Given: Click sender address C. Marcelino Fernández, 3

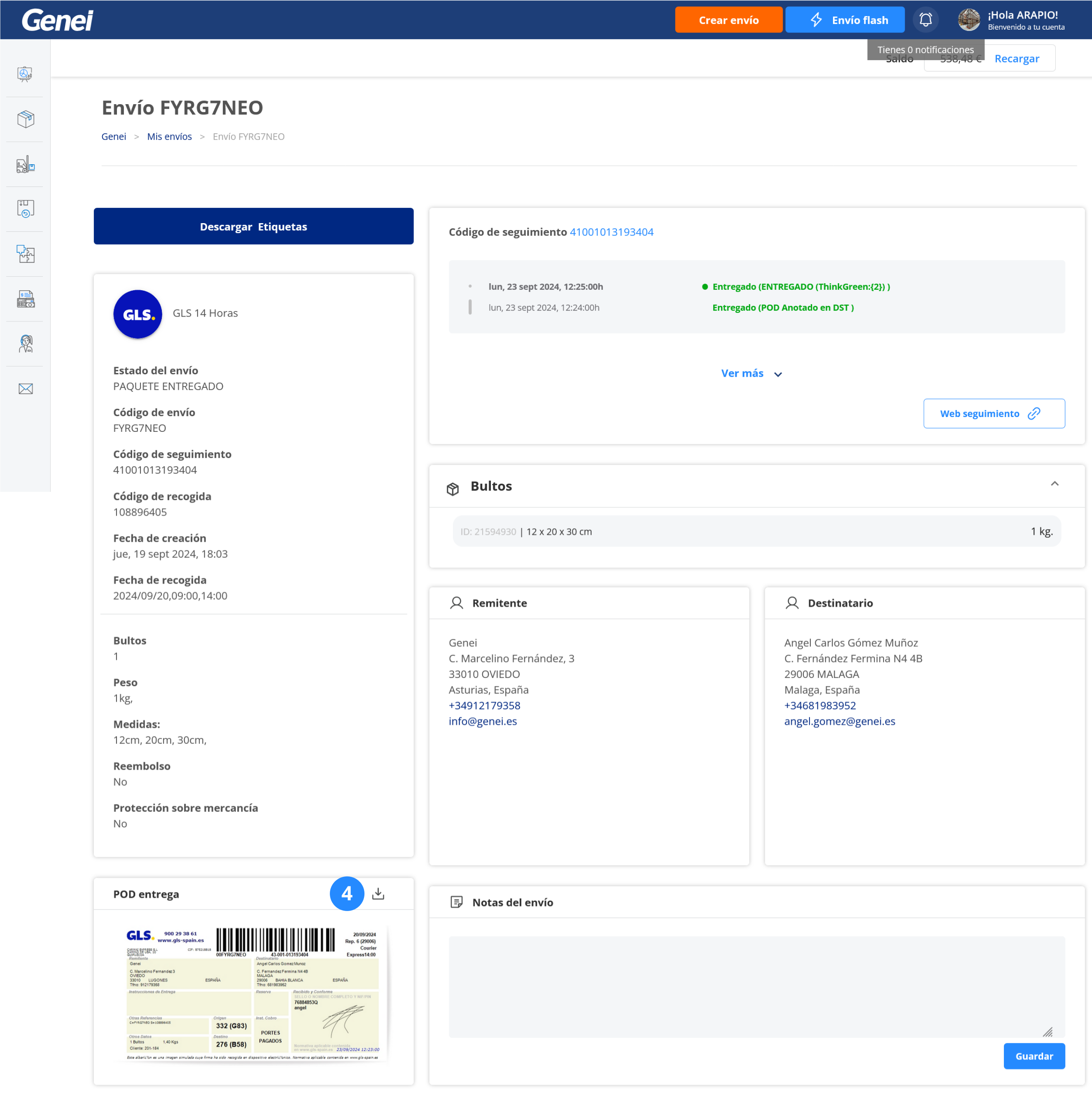Looking at the screenshot, I should [x=511, y=659].
